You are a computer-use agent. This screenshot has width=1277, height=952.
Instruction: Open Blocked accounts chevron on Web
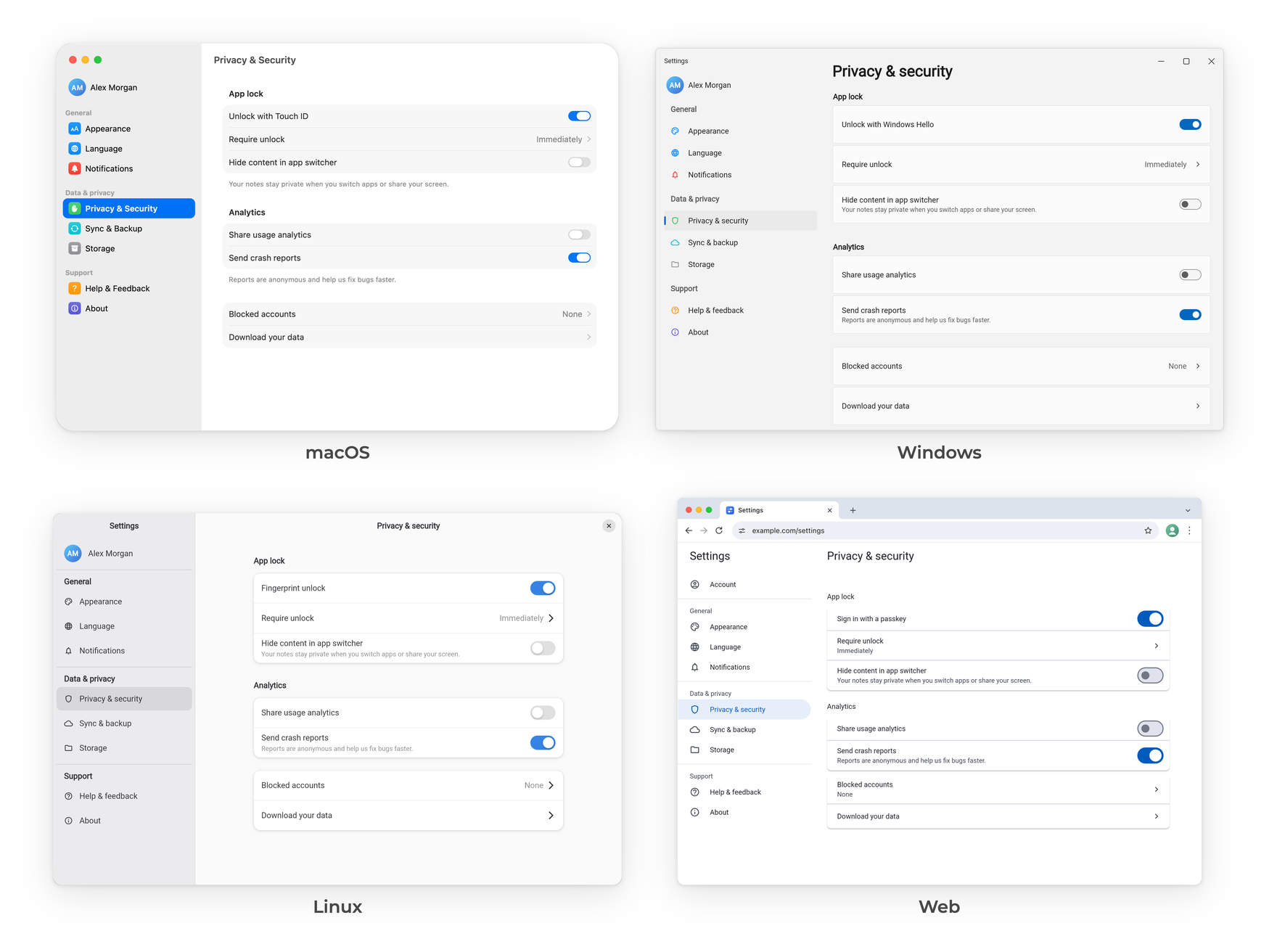(1157, 789)
